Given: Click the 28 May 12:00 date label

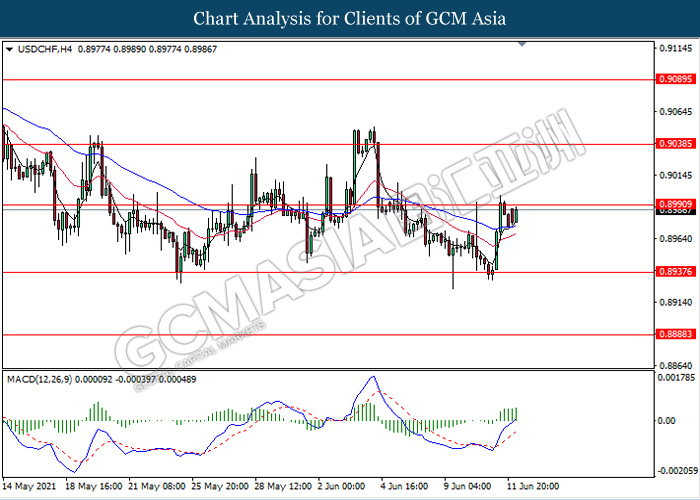Looking at the screenshot, I should pos(283,487).
